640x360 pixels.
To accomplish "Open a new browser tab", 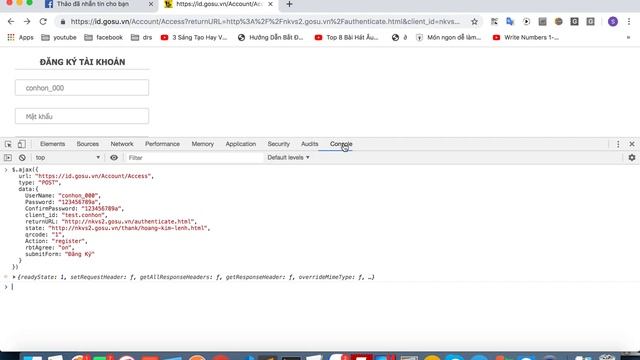I will [x=289, y=4].
